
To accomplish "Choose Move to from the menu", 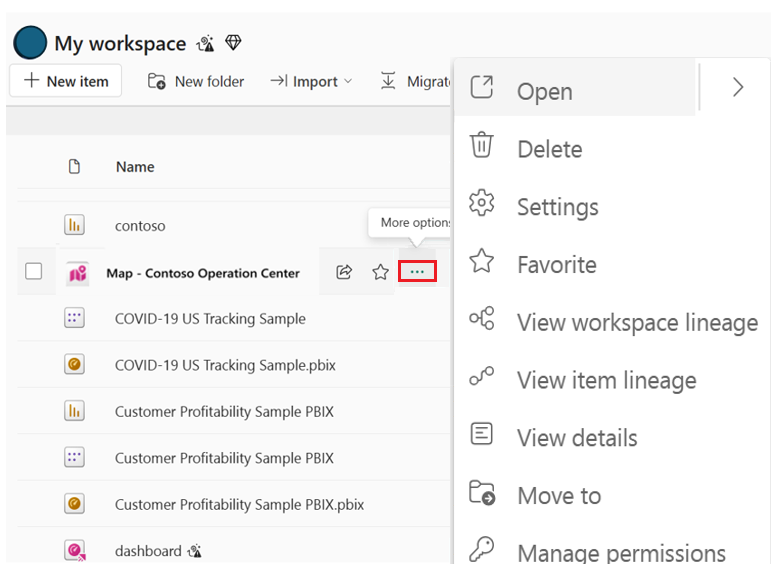I will (x=558, y=495).
